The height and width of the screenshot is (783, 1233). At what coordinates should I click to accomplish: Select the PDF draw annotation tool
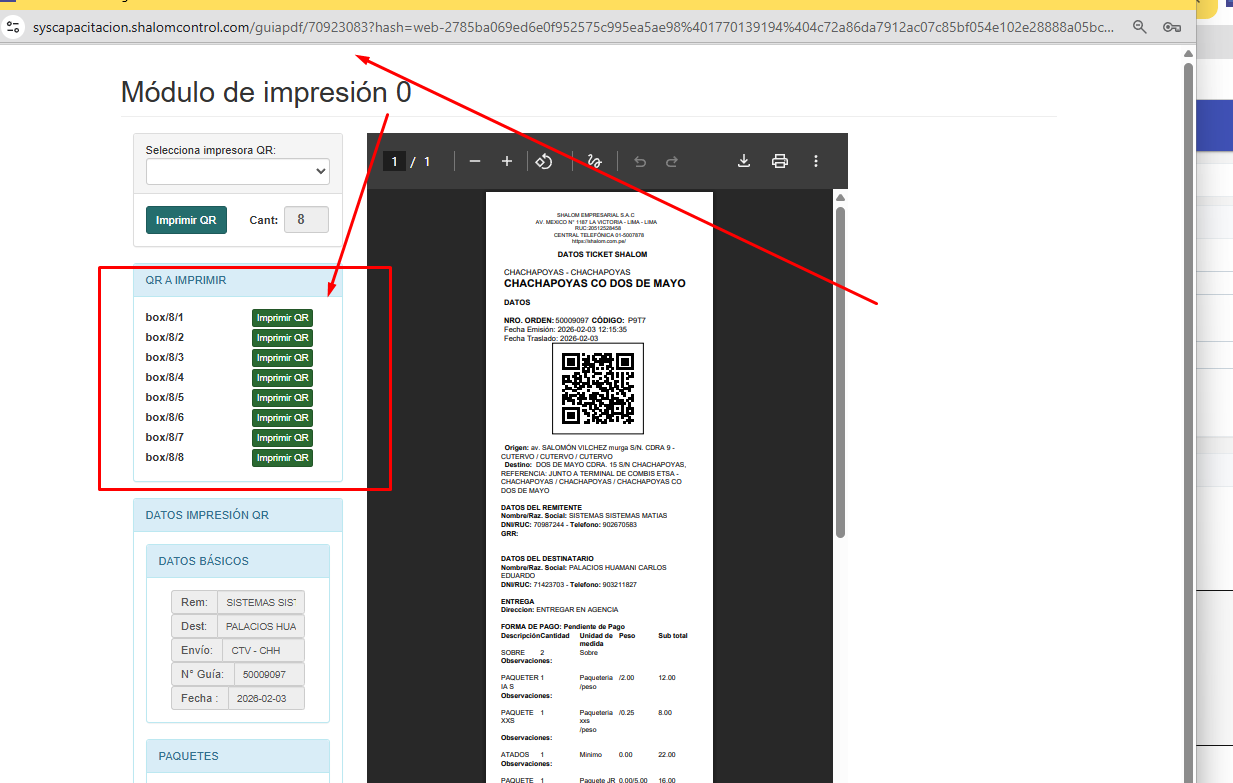coord(595,161)
